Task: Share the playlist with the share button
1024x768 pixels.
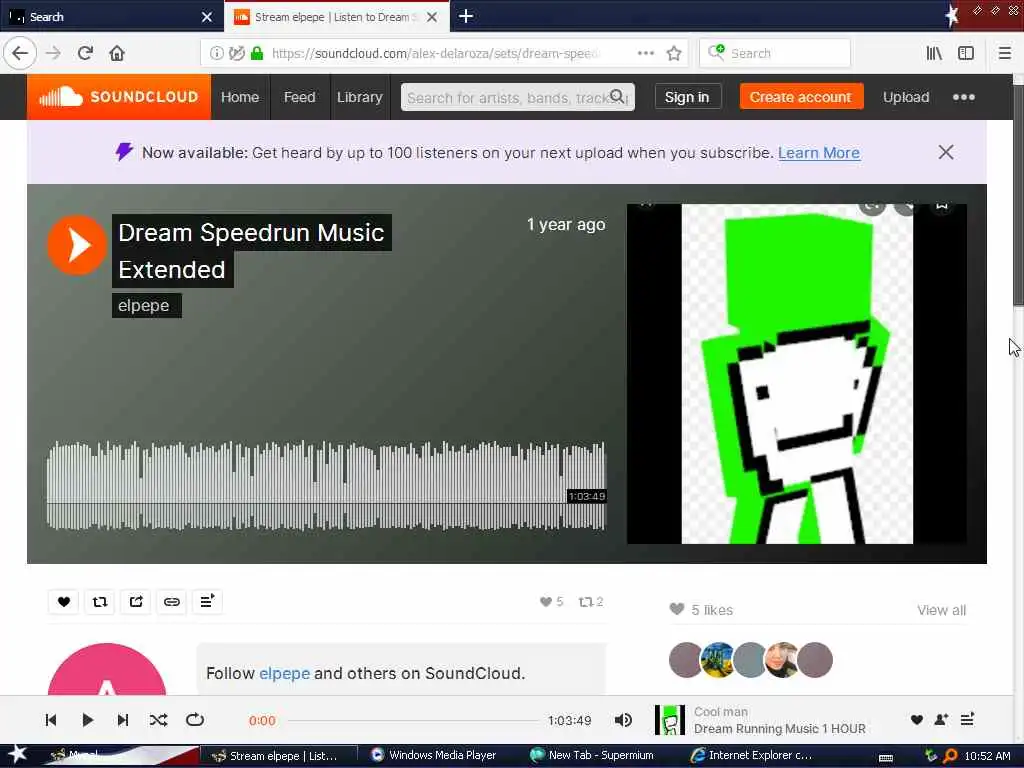Action: click(136, 601)
